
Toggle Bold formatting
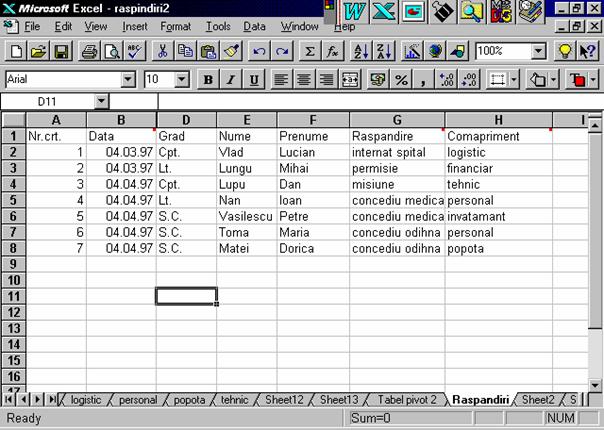pos(209,79)
